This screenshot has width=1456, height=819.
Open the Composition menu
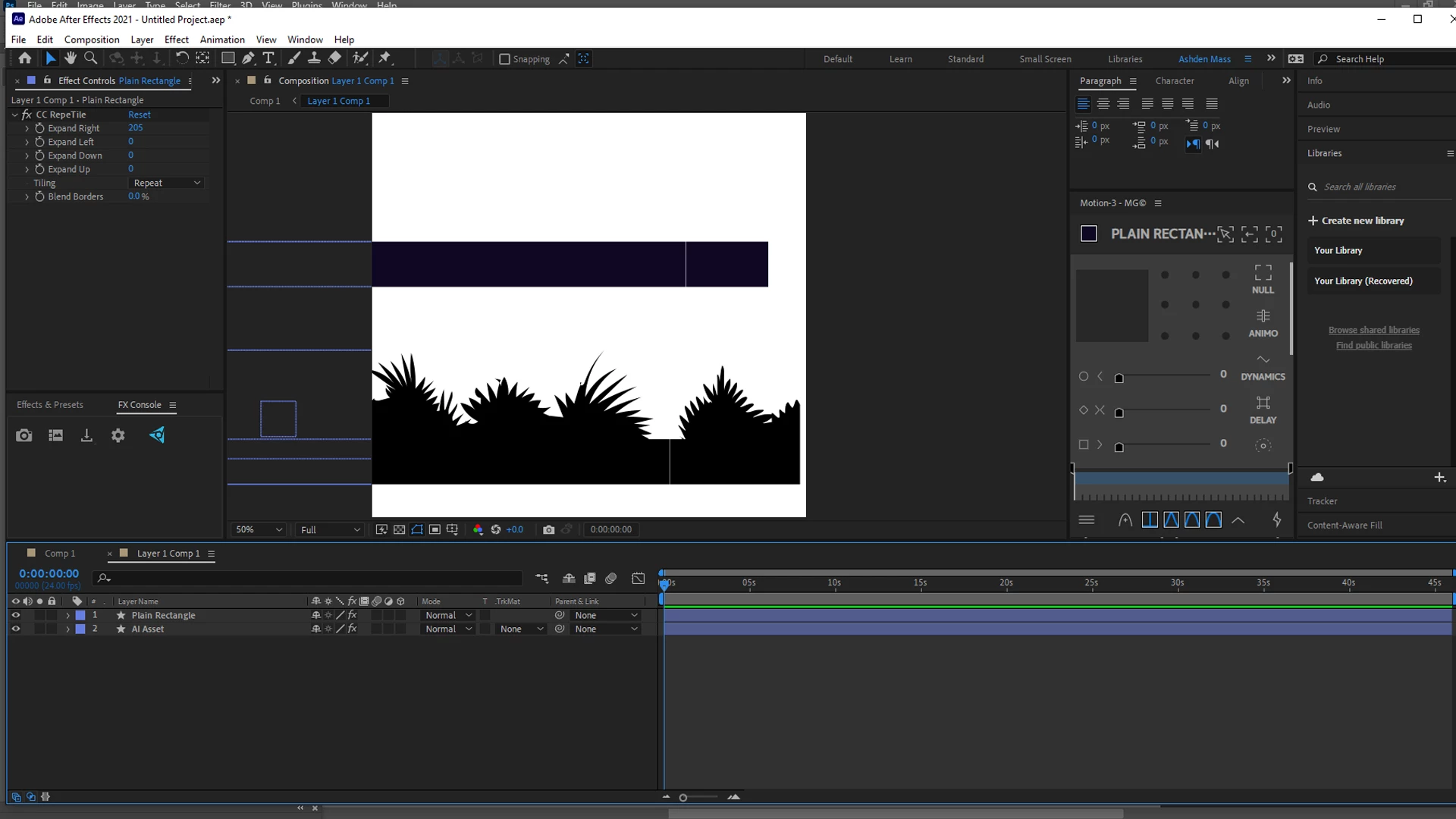[x=92, y=39]
